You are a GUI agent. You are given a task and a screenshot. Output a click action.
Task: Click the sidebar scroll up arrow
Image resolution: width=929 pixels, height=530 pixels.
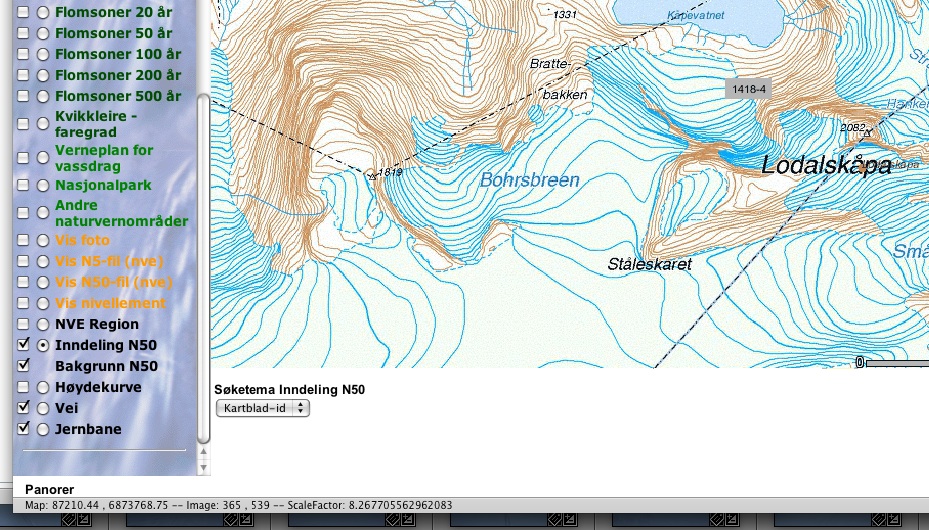coord(205,454)
